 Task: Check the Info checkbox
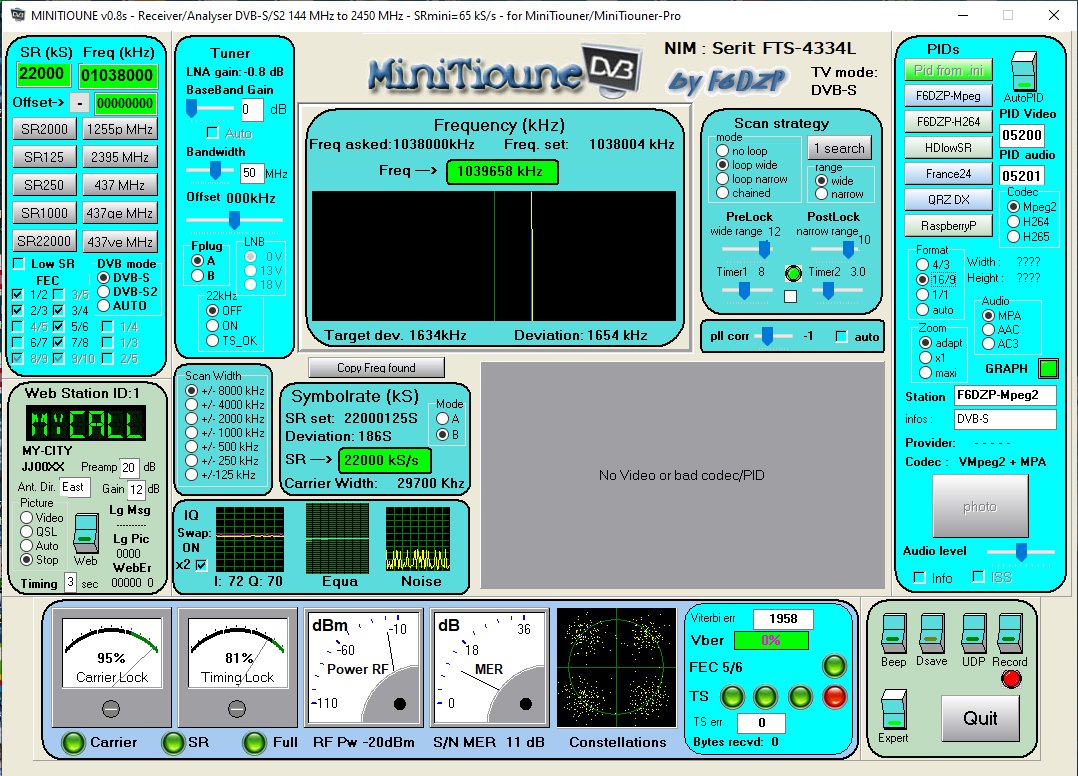919,578
